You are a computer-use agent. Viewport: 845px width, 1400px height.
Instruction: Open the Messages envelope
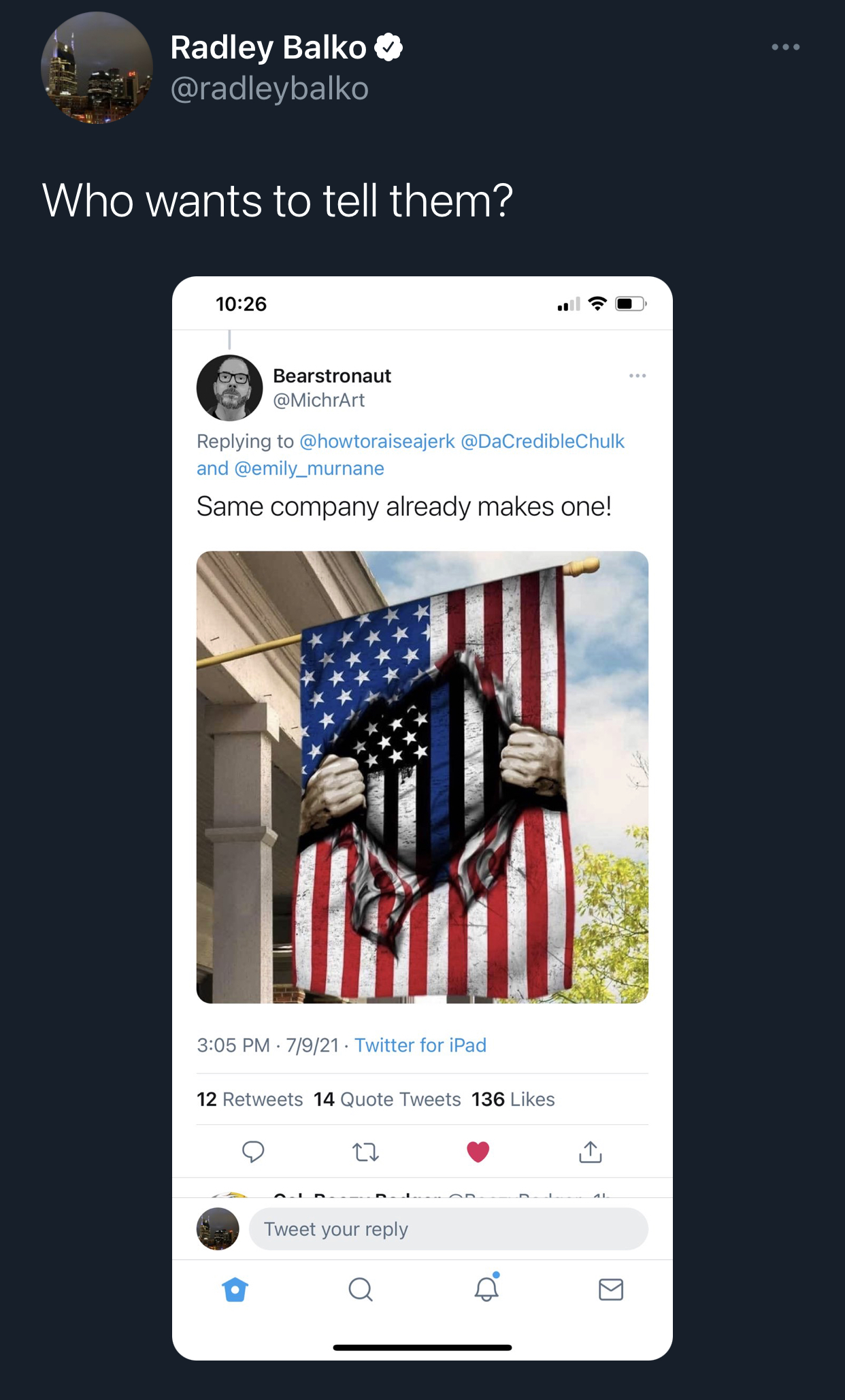(611, 1289)
